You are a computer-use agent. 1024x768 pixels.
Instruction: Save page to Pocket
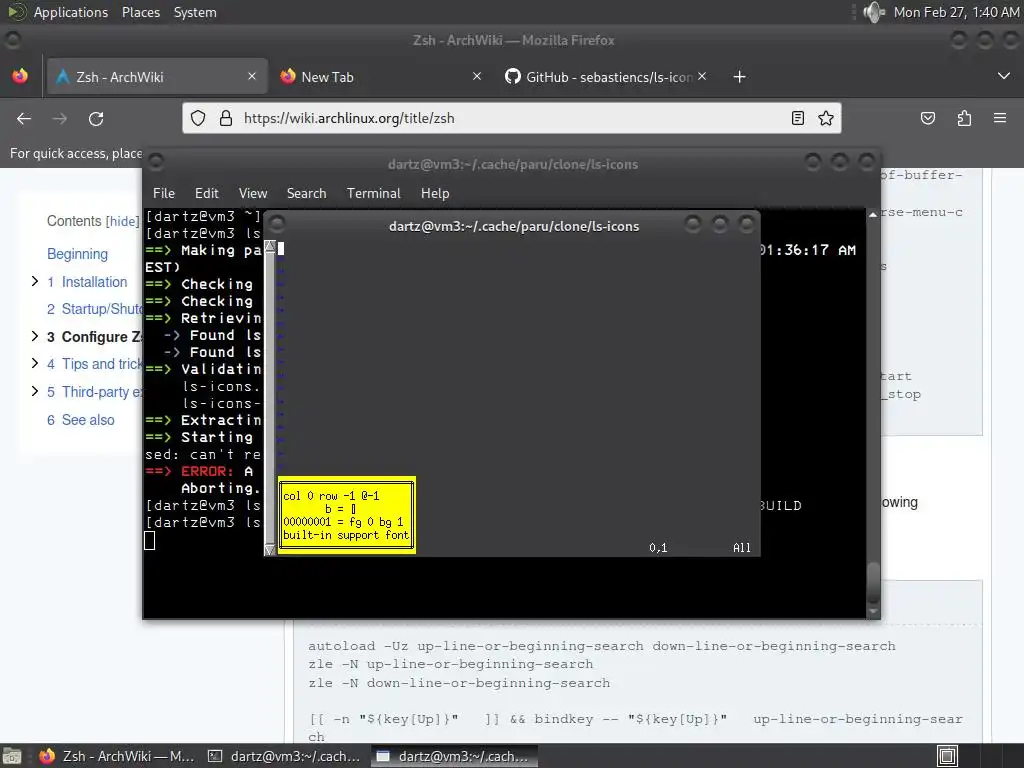[927, 118]
